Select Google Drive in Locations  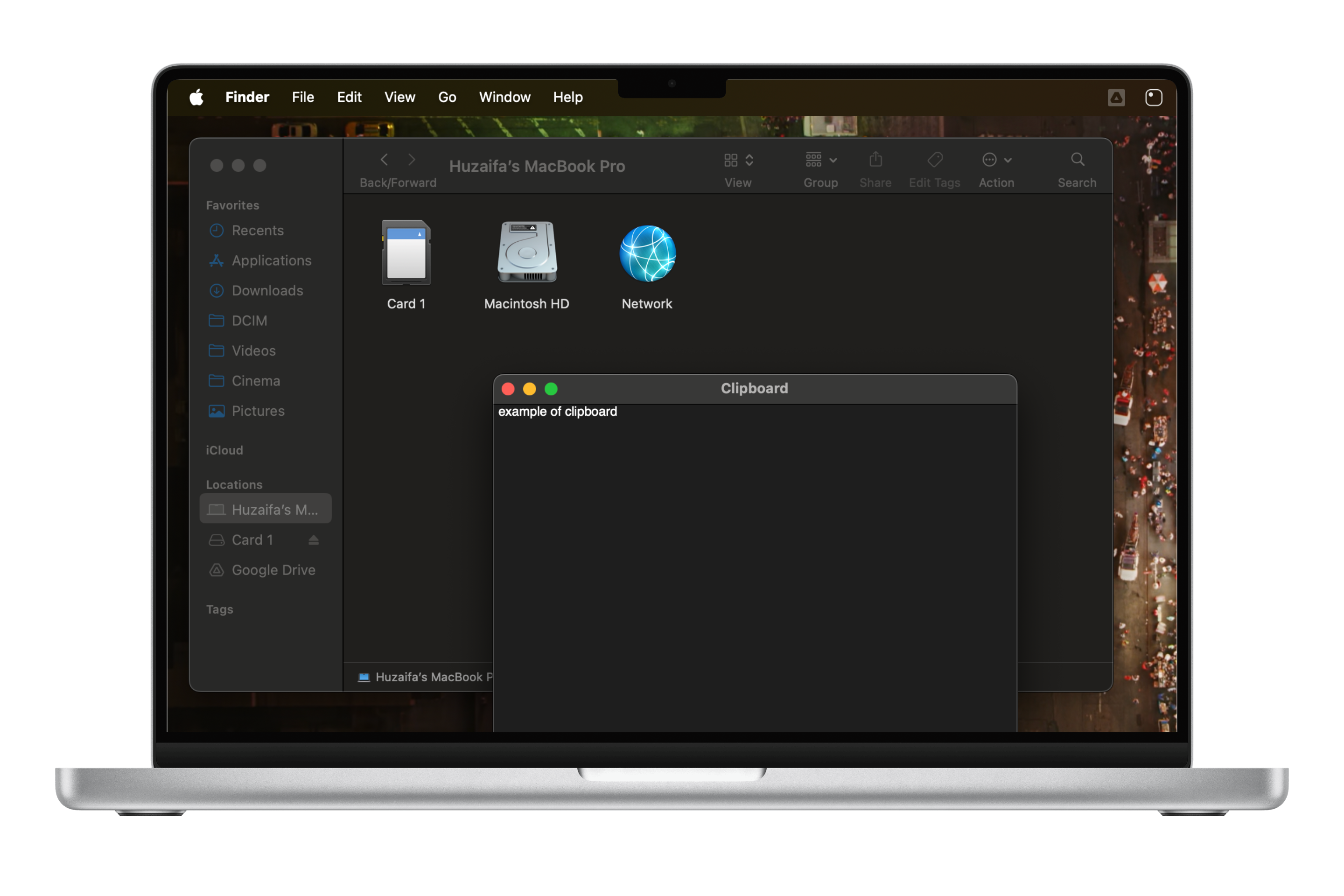click(273, 570)
